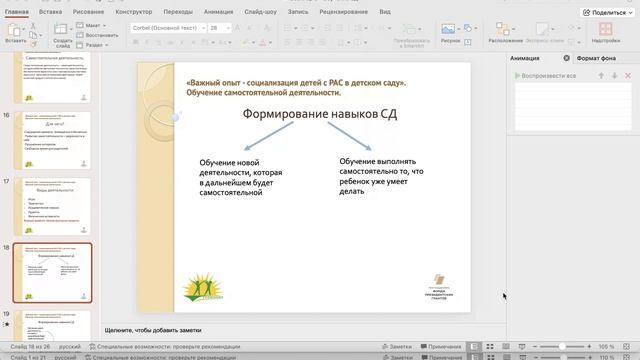Click the 105 % zoom level

606,347
